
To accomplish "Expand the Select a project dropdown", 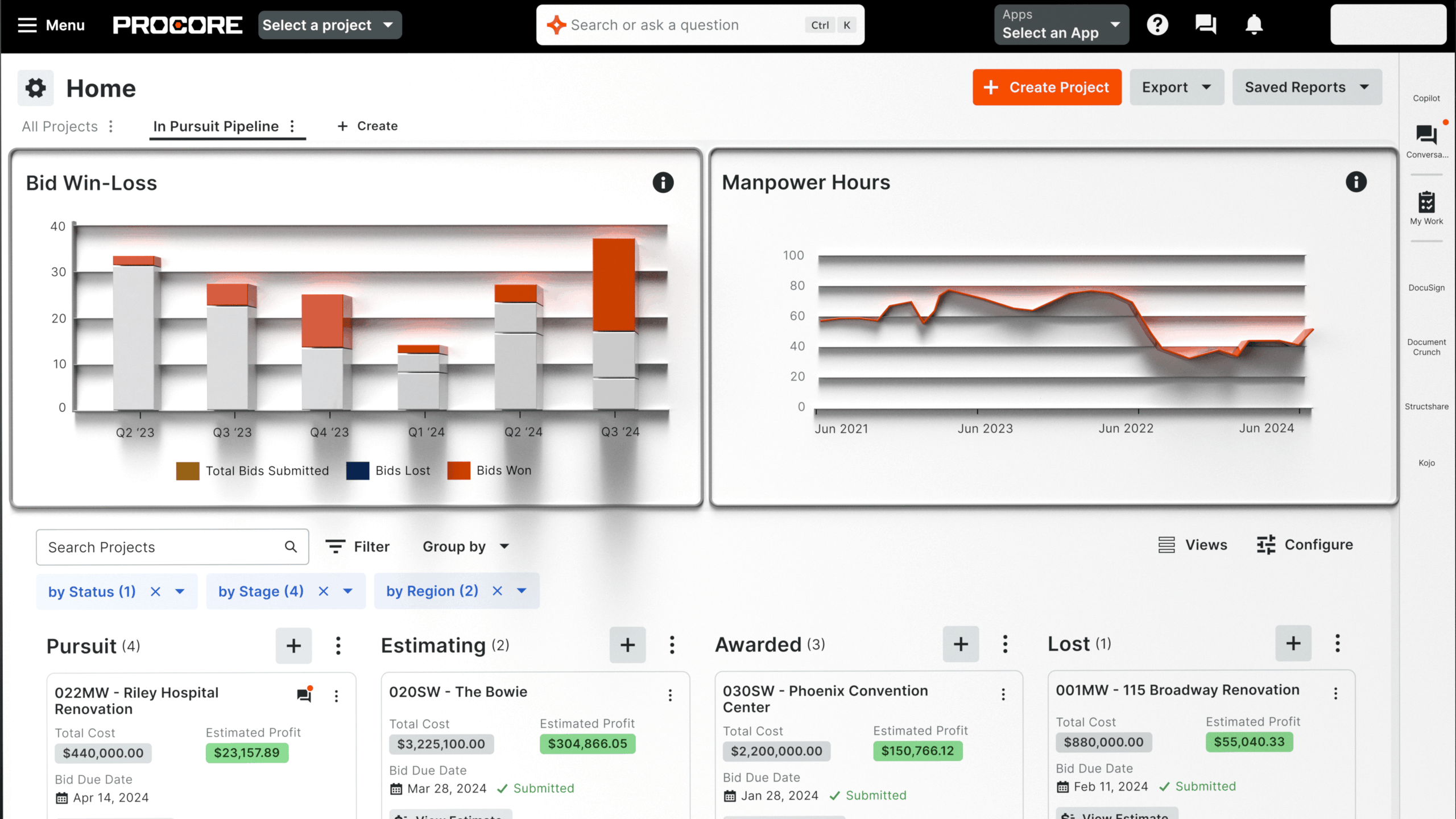I will tap(330, 25).
